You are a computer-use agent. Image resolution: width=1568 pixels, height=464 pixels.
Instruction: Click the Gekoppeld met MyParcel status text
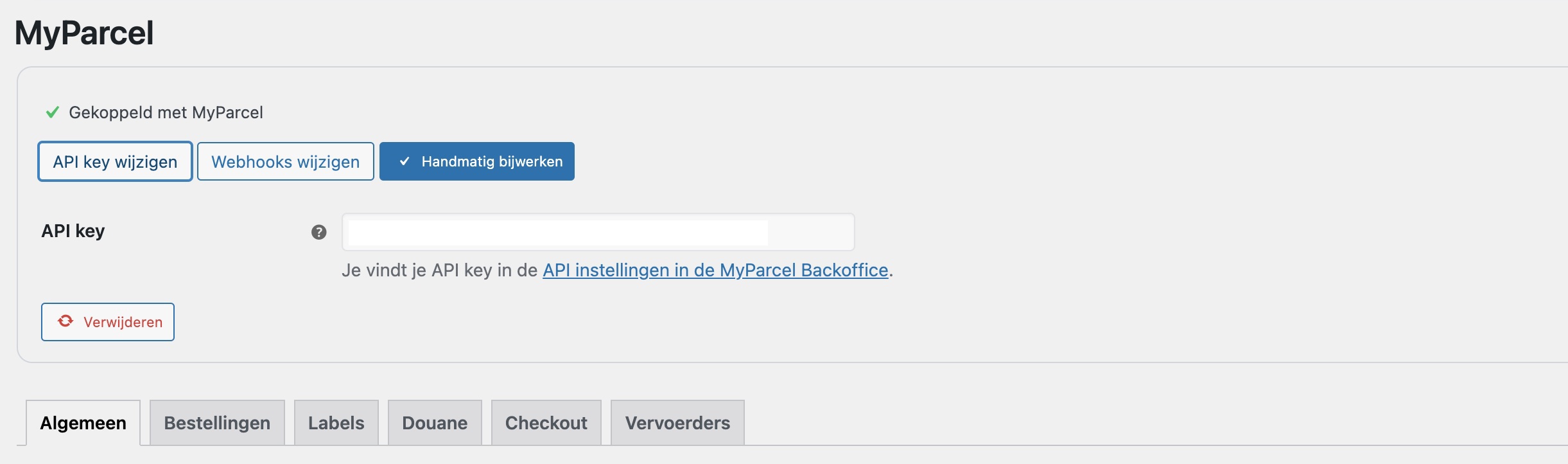pyautogui.click(x=167, y=112)
